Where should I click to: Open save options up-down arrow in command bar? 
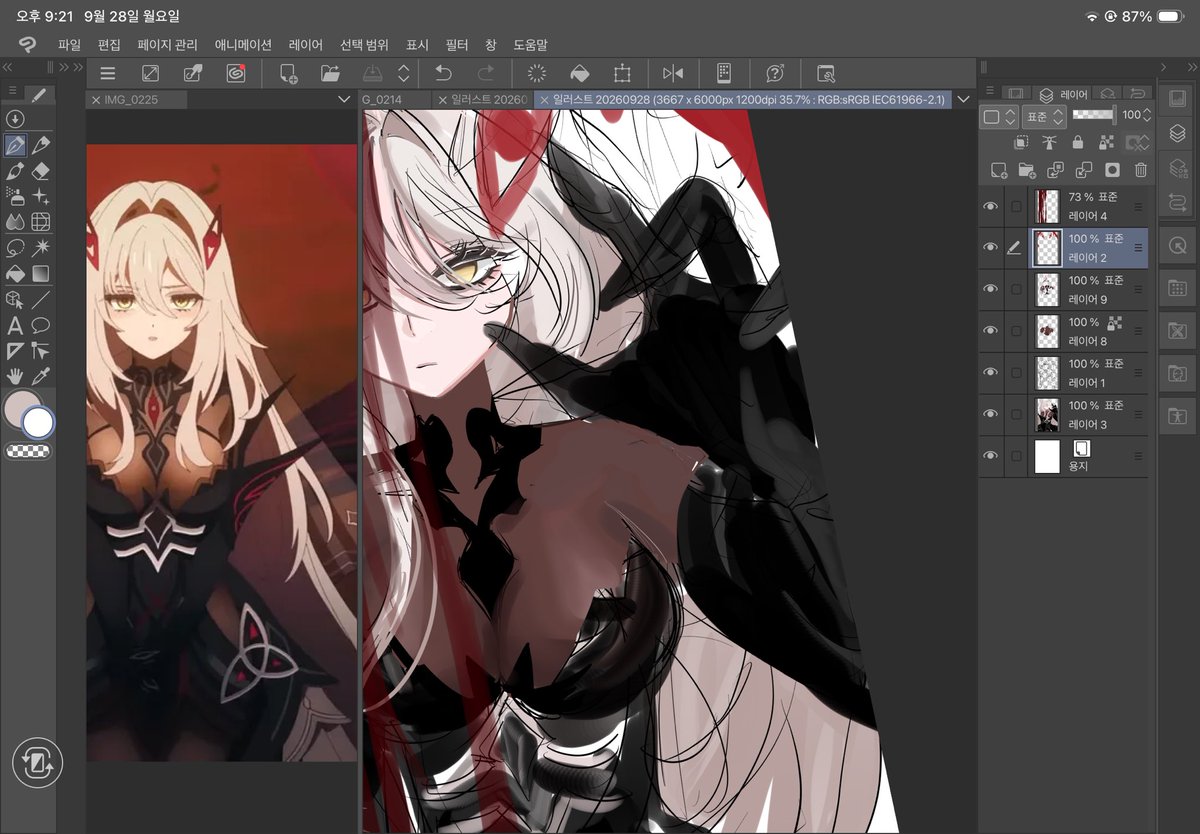tap(403, 73)
